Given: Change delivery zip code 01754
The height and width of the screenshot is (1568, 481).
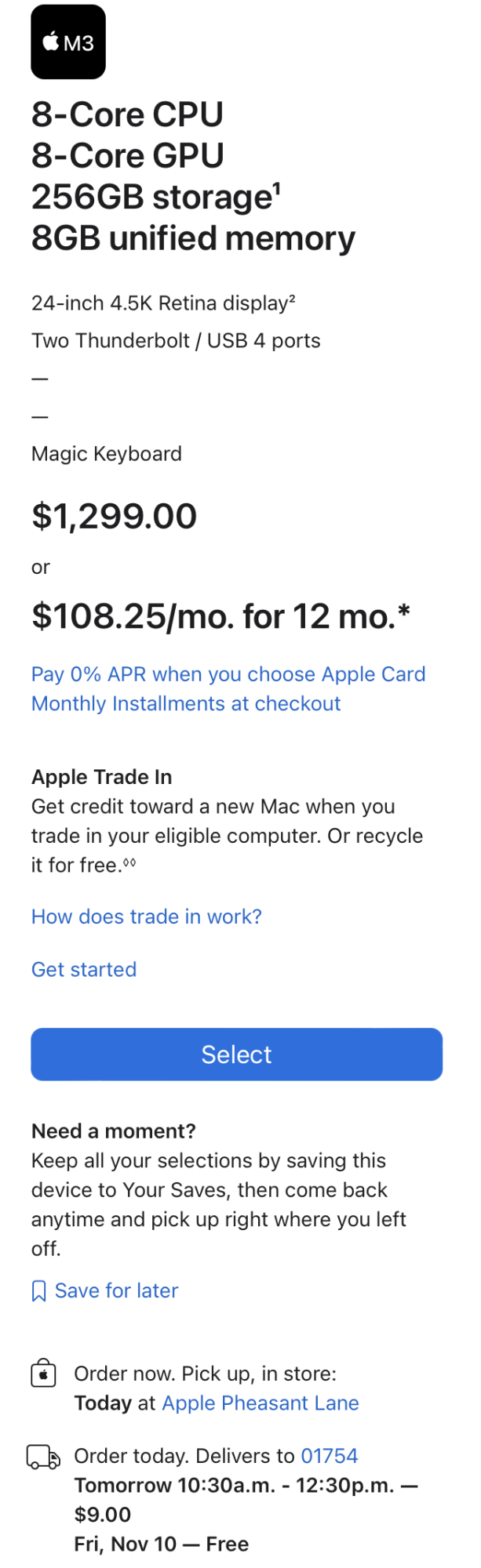Looking at the screenshot, I should pyautogui.click(x=330, y=1456).
